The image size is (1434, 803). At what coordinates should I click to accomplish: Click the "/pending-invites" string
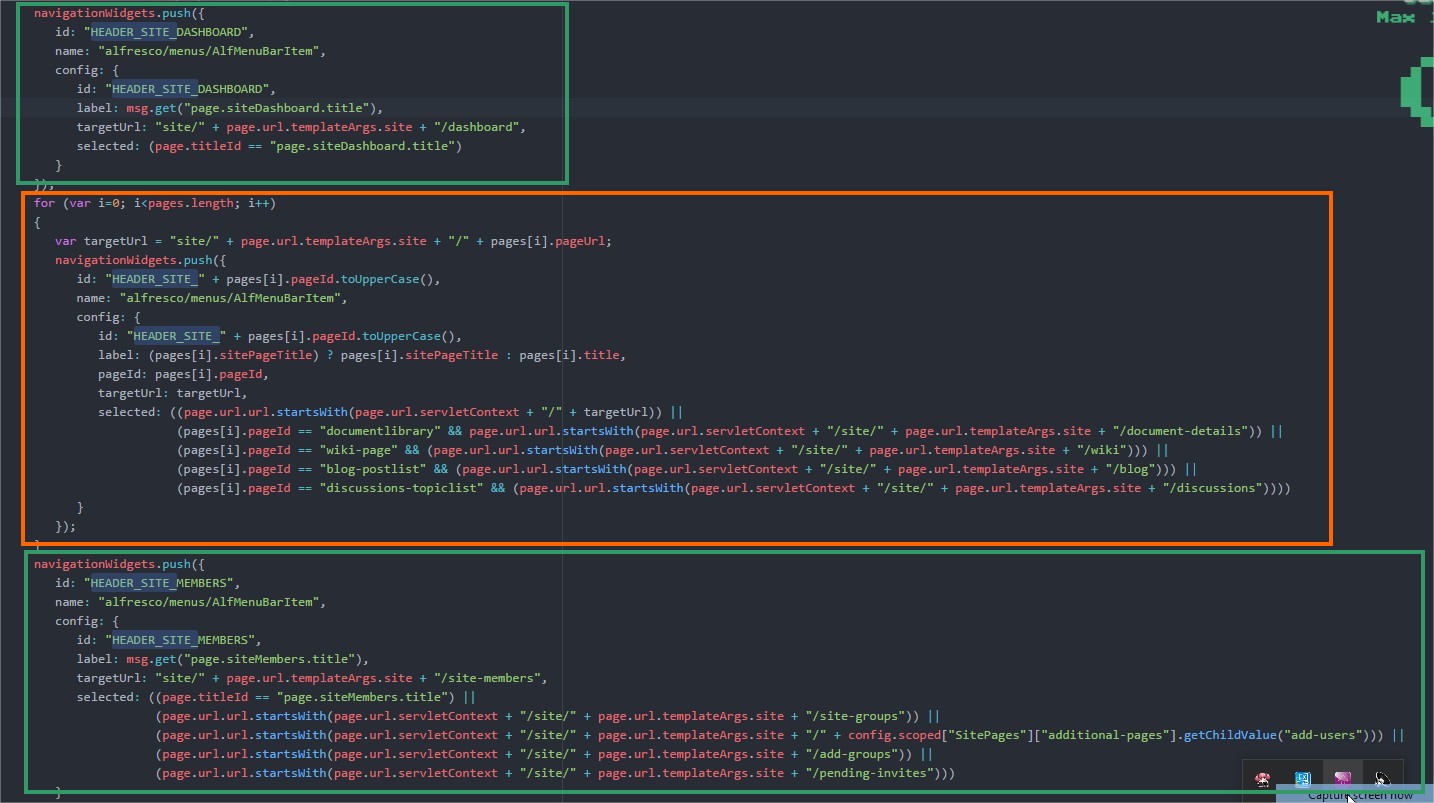click(x=870, y=773)
